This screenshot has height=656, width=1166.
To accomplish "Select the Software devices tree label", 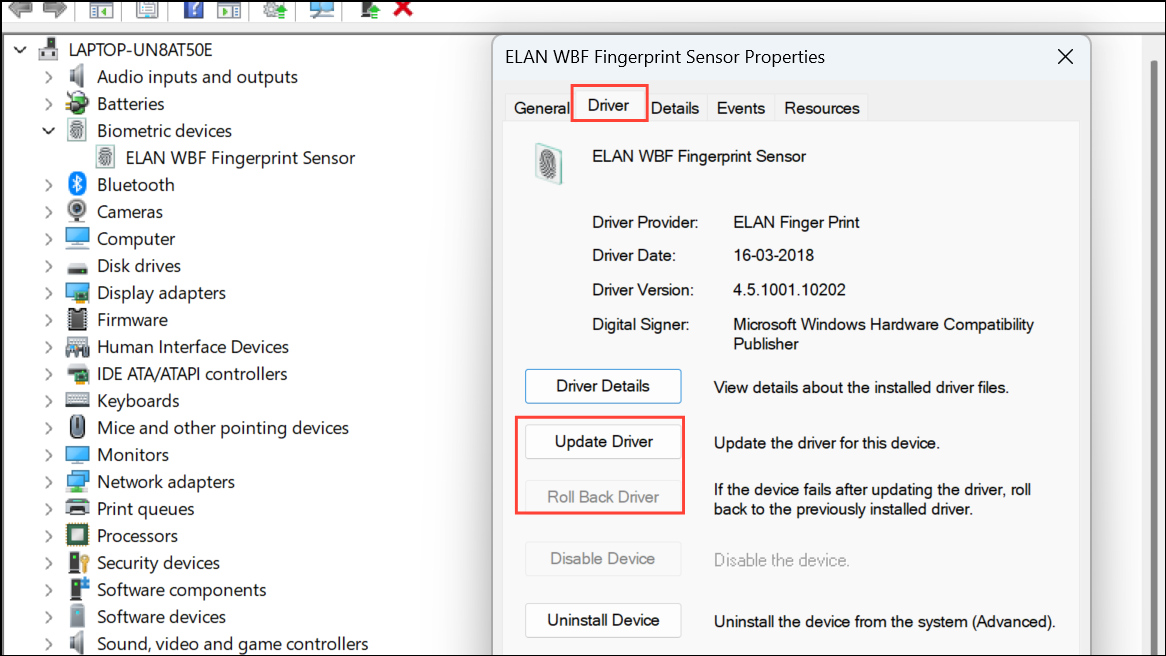I will click(x=161, y=617).
